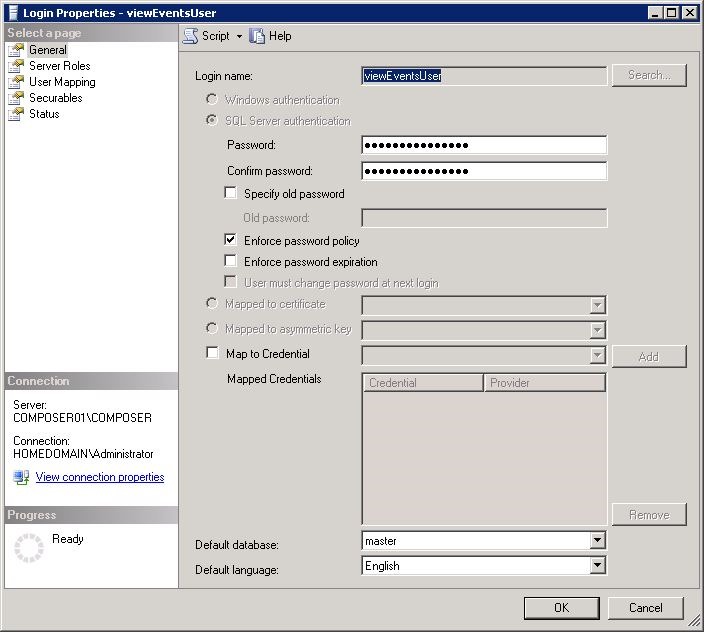Expand the Script dropdown arrow

239,36
